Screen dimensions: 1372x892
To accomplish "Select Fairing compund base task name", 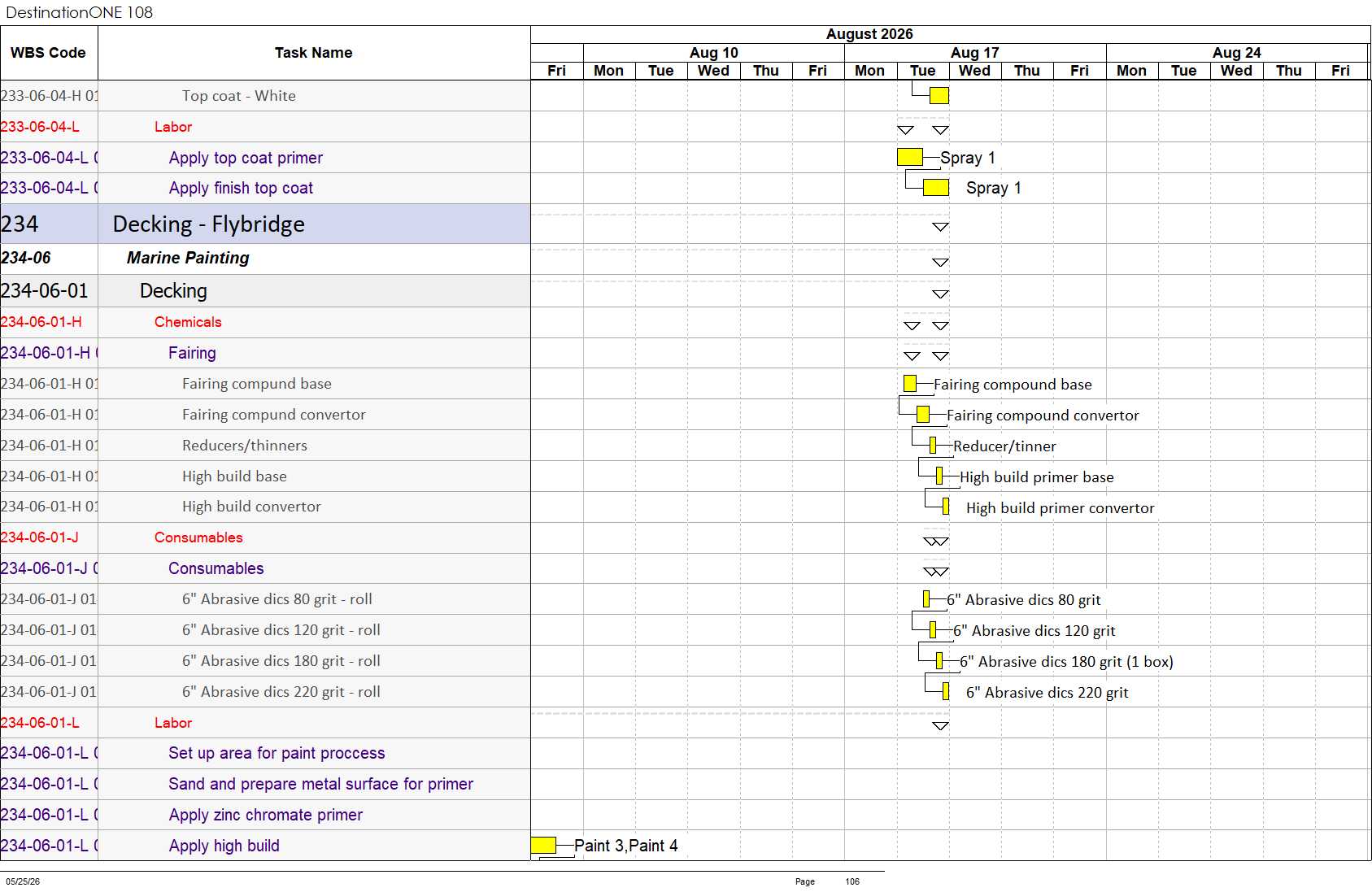I will pyautogui.click(x=257, y=384).
